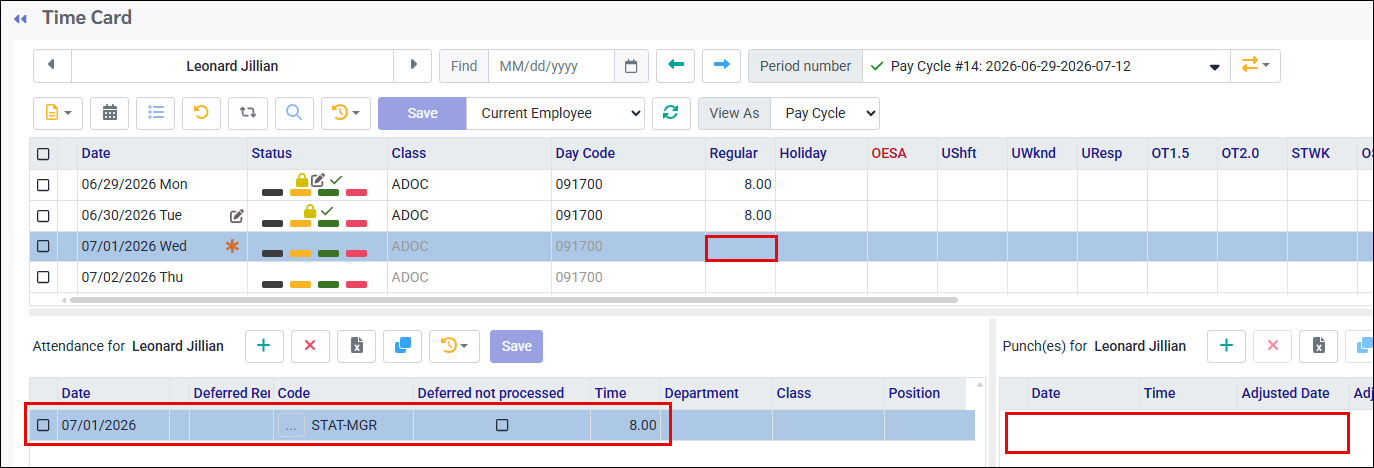Sort by the Date column header in time card grid
This screenshot has height=468, width=1374.
pos(96,153)
